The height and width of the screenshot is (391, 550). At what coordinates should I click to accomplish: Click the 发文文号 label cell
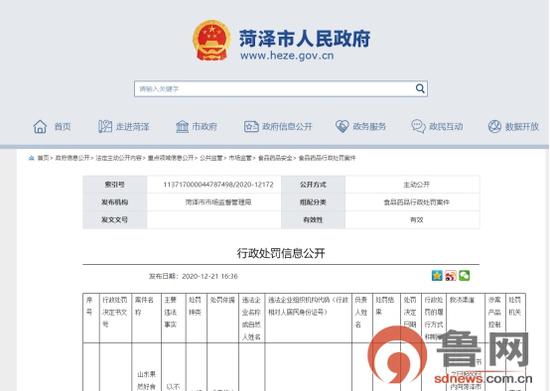115,220
